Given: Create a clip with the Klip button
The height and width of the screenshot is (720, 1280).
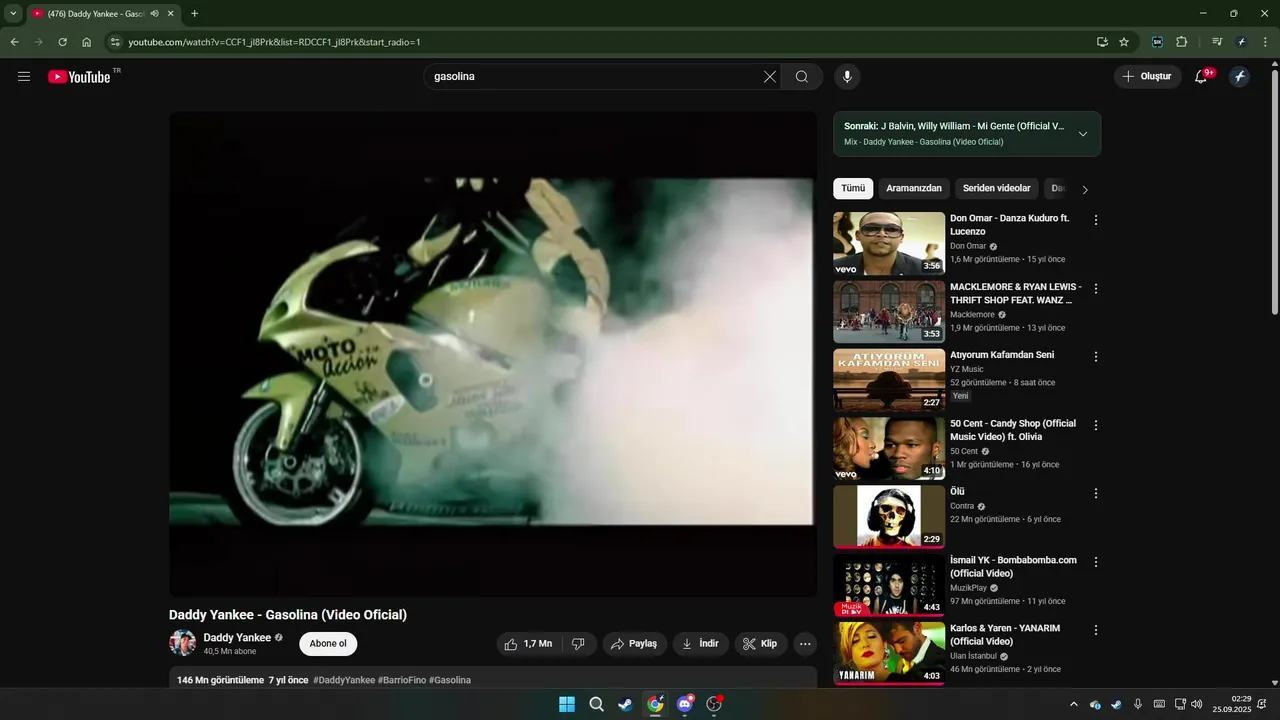Looking at the screenshot, I should click(x=760, y=644).
